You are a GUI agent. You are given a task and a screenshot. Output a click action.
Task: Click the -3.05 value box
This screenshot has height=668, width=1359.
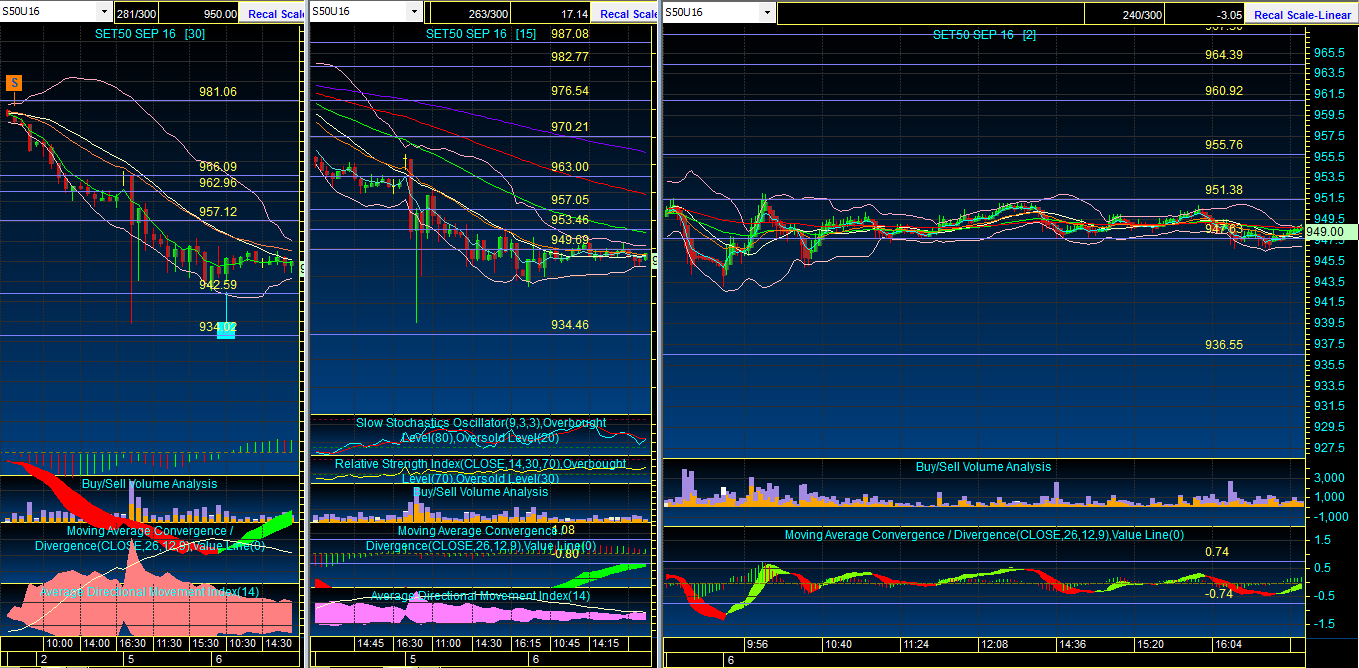click(1205, 14)
